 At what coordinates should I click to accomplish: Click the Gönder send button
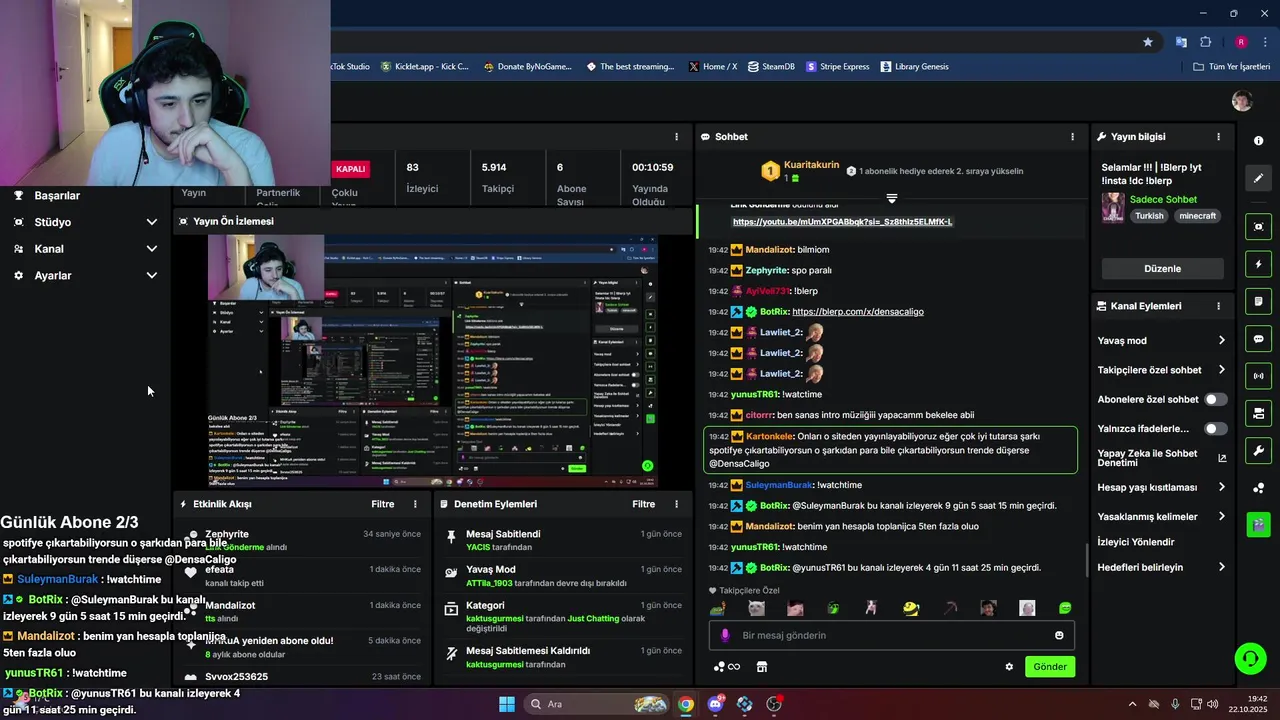(x=1050, y=667)
